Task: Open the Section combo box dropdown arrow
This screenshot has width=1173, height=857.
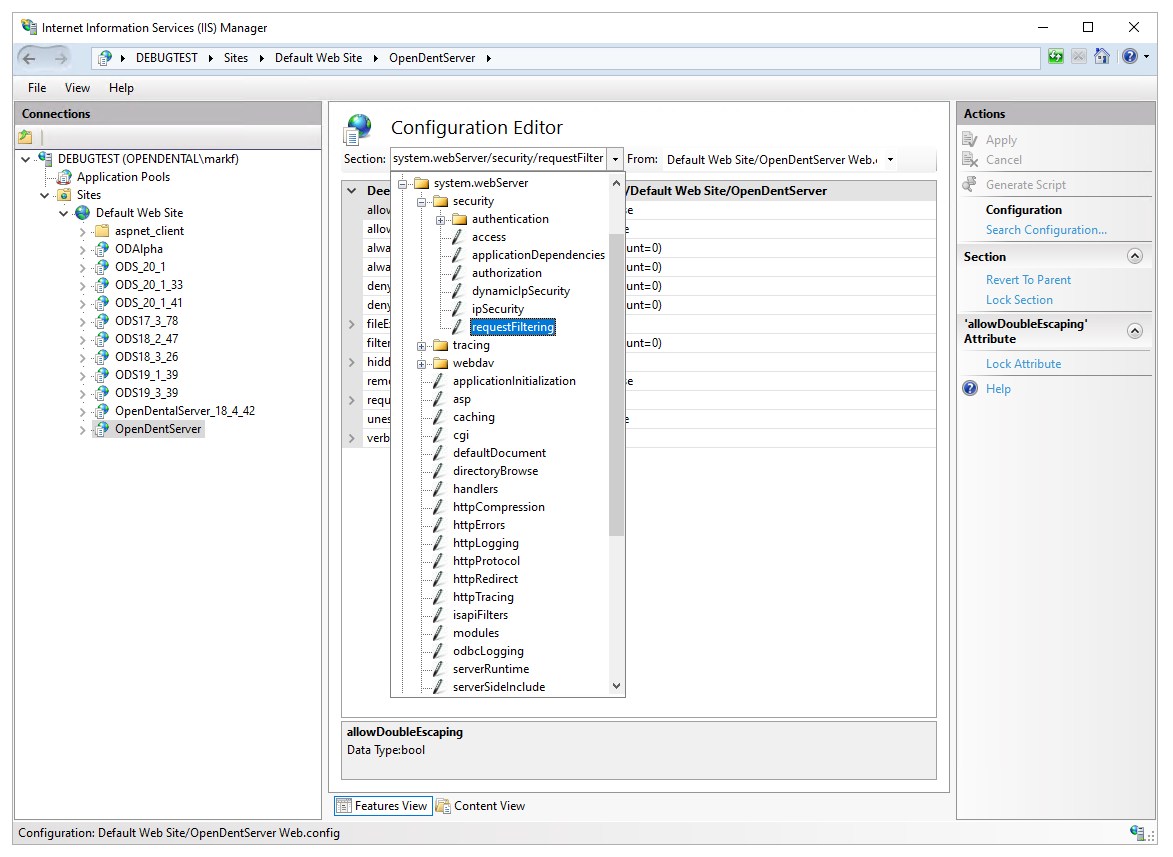Action: (x=615, y=159)
